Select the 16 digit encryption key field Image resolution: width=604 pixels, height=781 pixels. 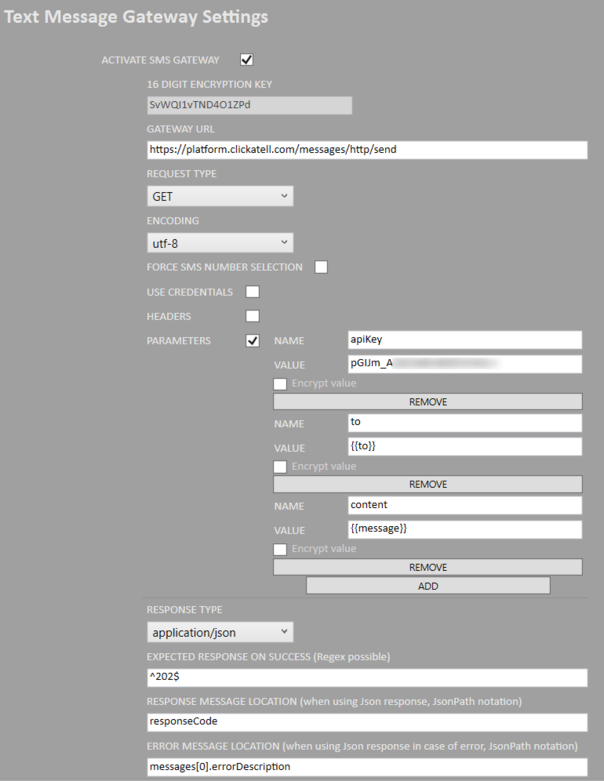[249, 105]
